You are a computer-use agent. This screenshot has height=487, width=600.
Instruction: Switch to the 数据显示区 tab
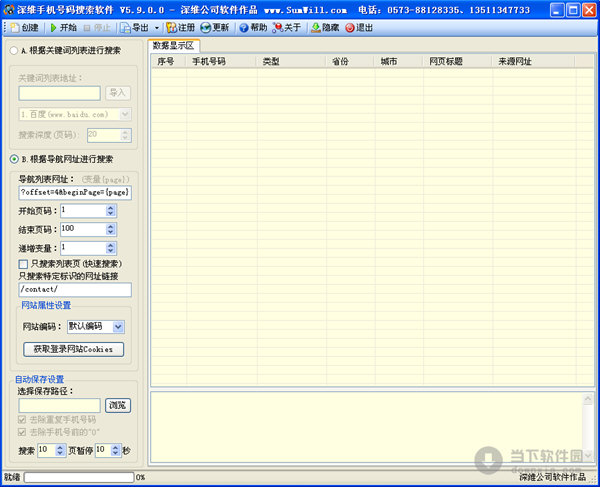point(174,46)
